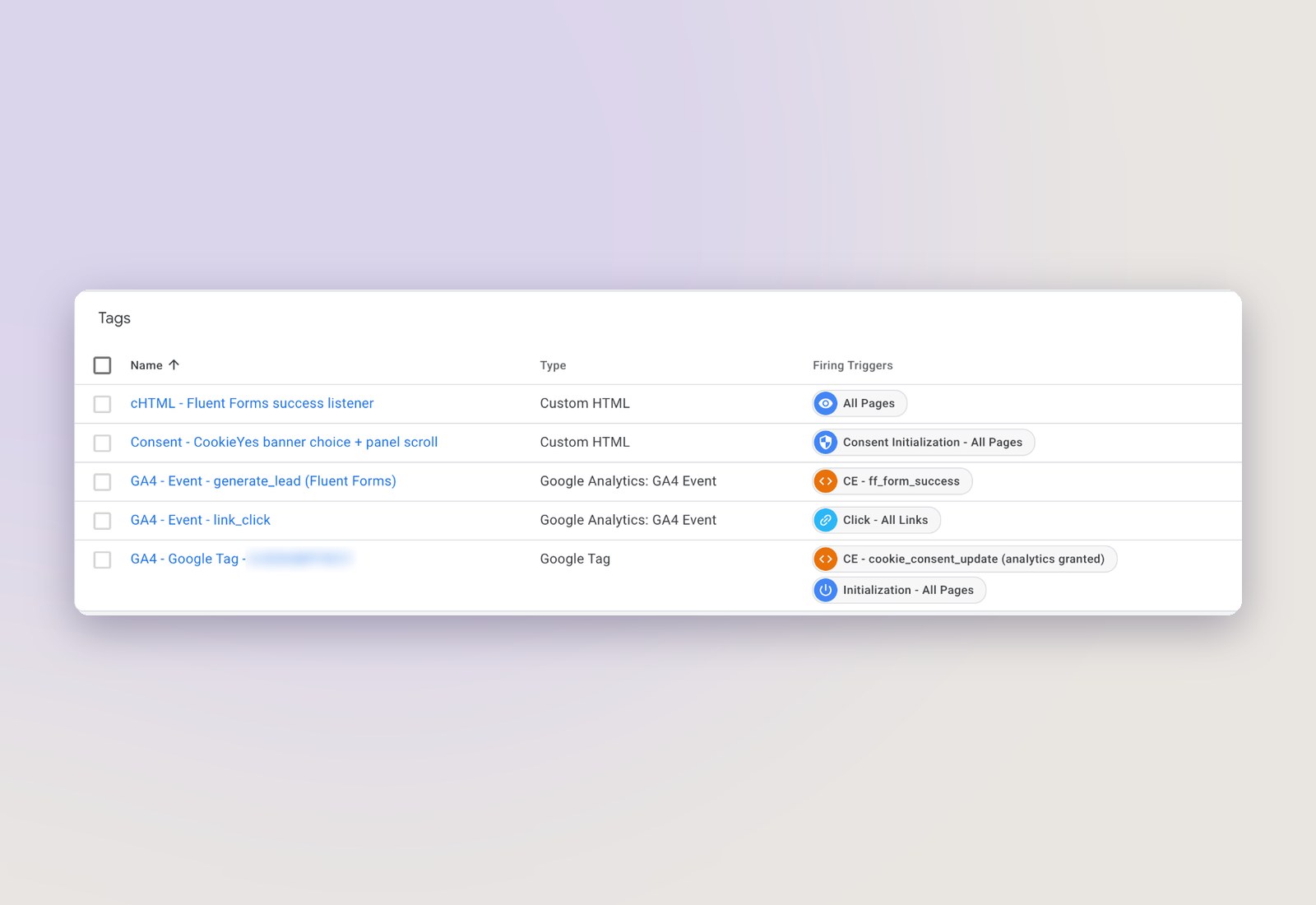Click the Initialization power trigger icon
The width and height of the screenshot is (1316, 905).
(x=826, y=590)
